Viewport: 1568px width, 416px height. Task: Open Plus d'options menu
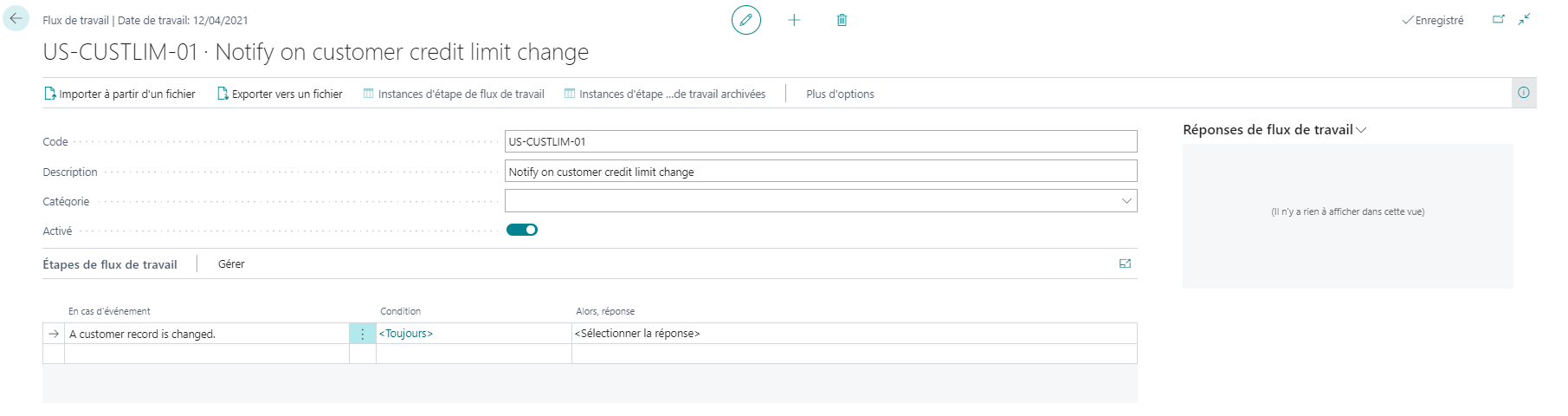840,94
